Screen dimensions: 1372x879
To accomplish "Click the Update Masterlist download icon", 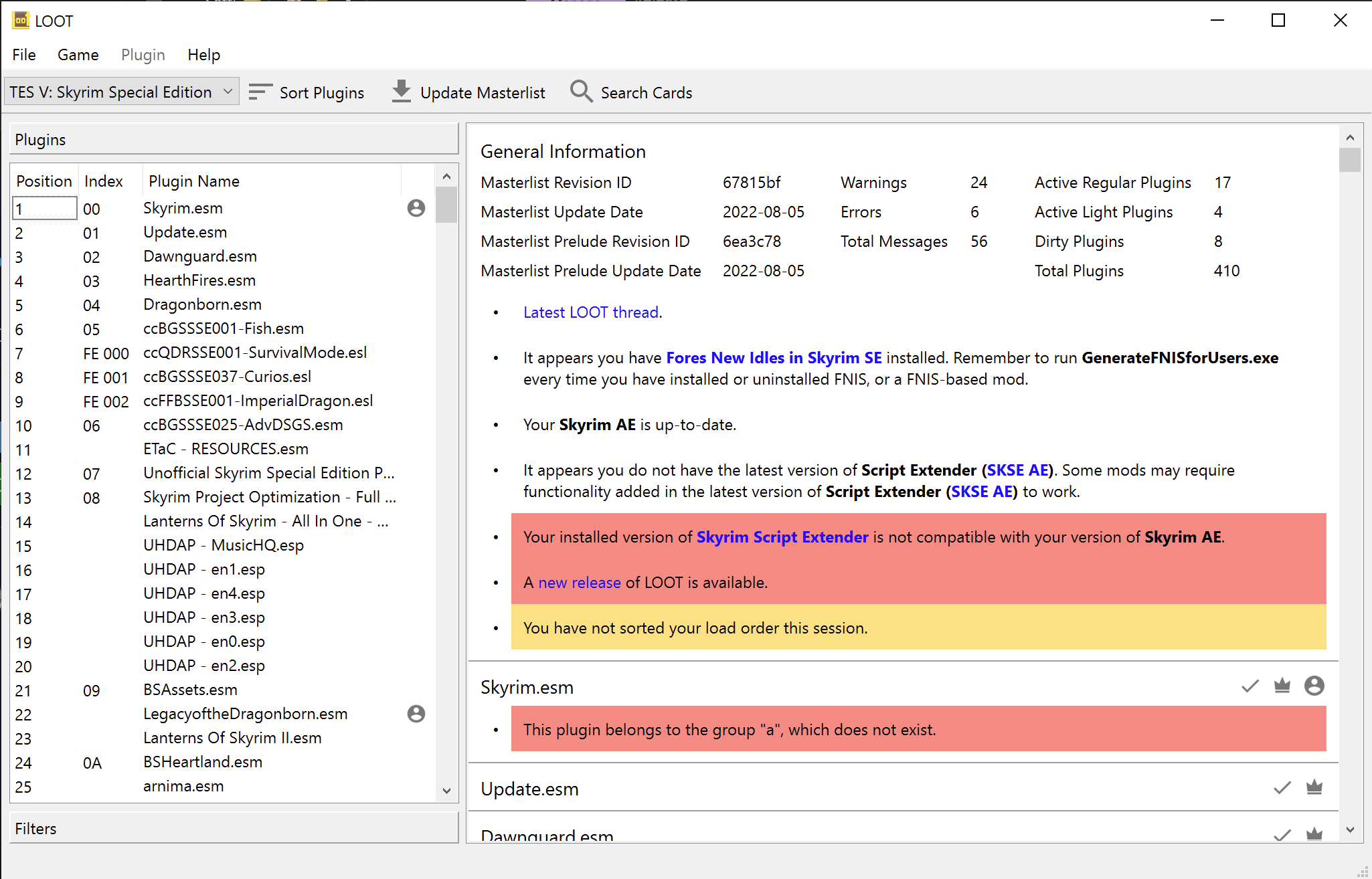I will point(401,91).
